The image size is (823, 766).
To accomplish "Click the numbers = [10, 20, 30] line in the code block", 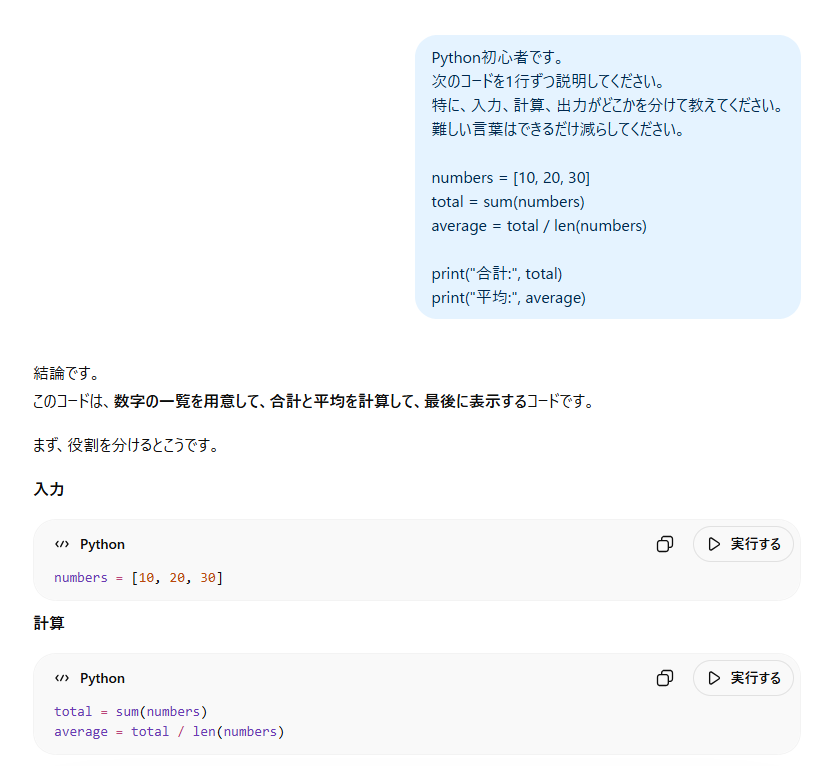I will (138, 577).
